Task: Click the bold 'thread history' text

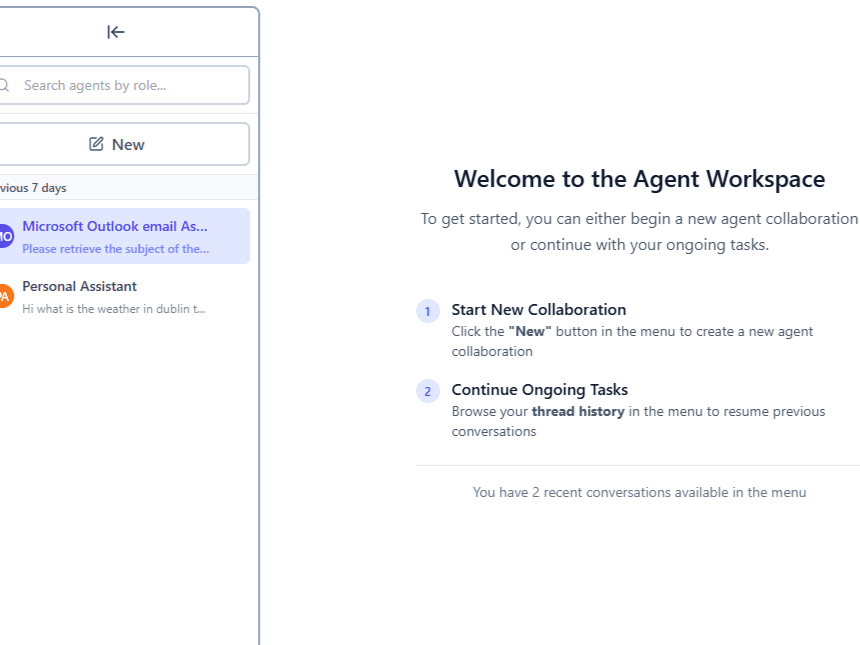Action: pos(577,411)
